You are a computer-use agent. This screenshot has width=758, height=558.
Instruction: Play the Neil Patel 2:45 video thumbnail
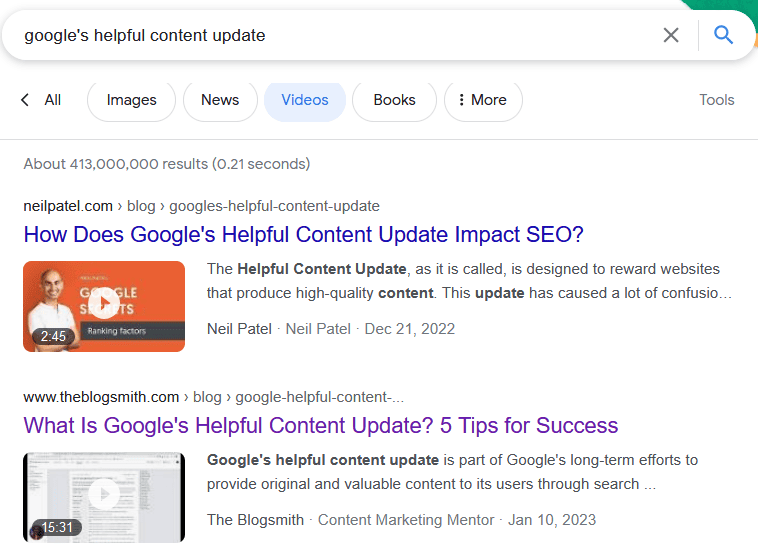[x=104, y=306]
